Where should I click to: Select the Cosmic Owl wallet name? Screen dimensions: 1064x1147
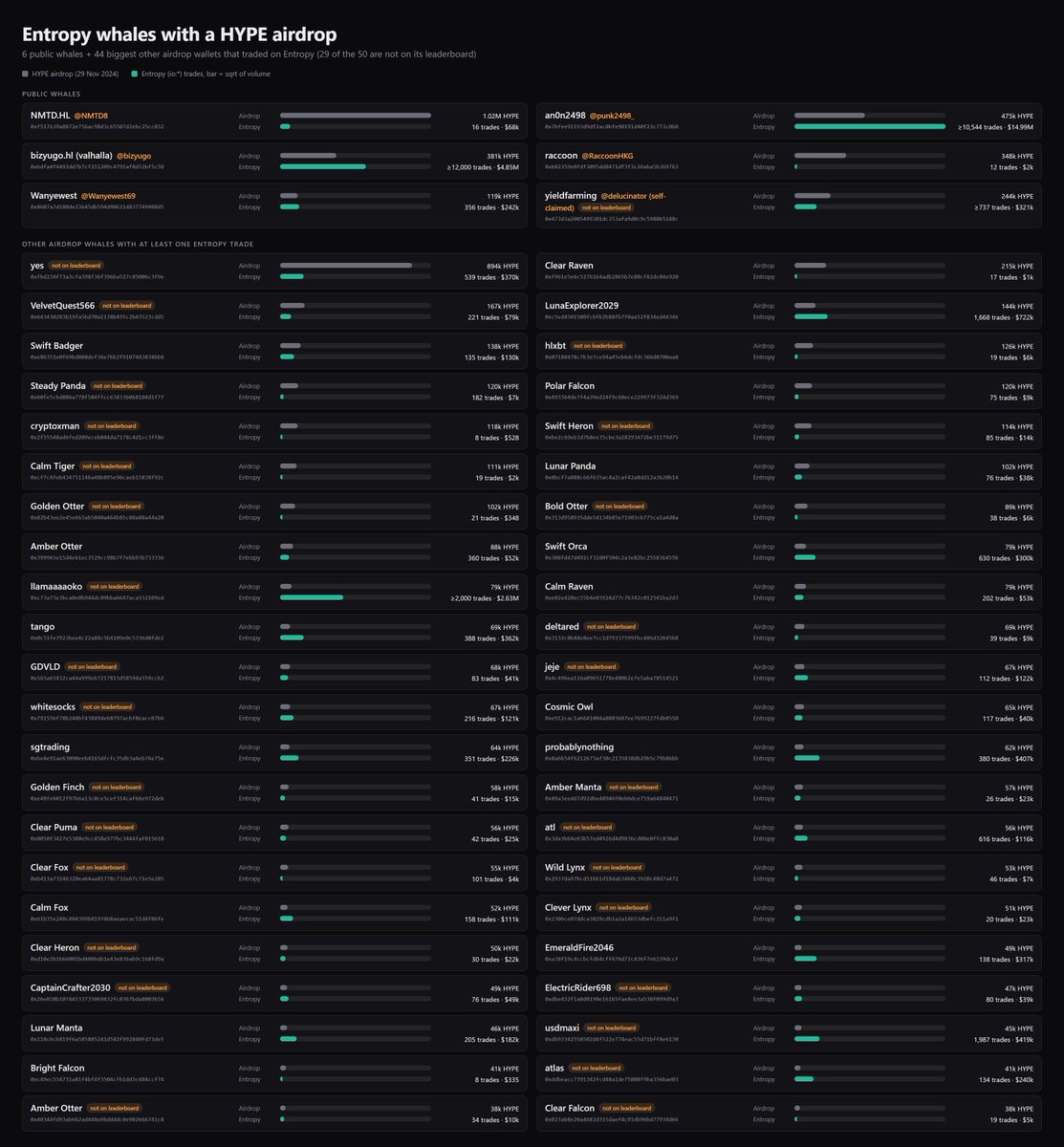pyautogui.click(x=569, y=707)
